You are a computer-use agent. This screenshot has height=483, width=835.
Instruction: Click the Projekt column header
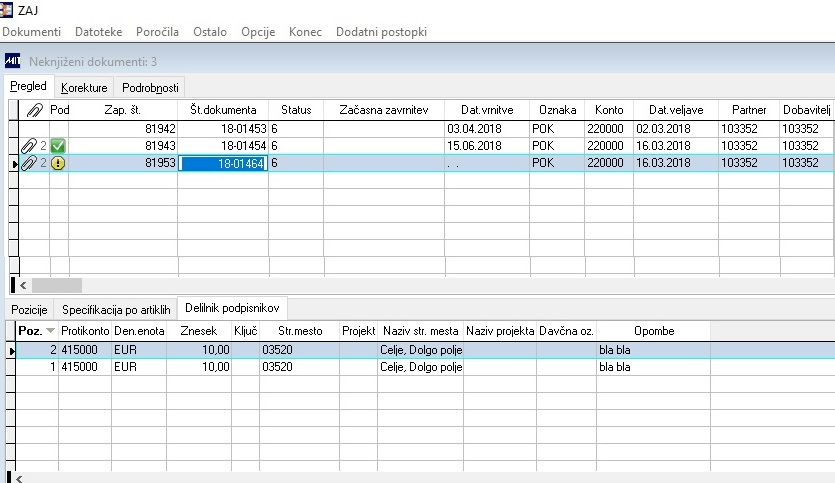(358, 331)
